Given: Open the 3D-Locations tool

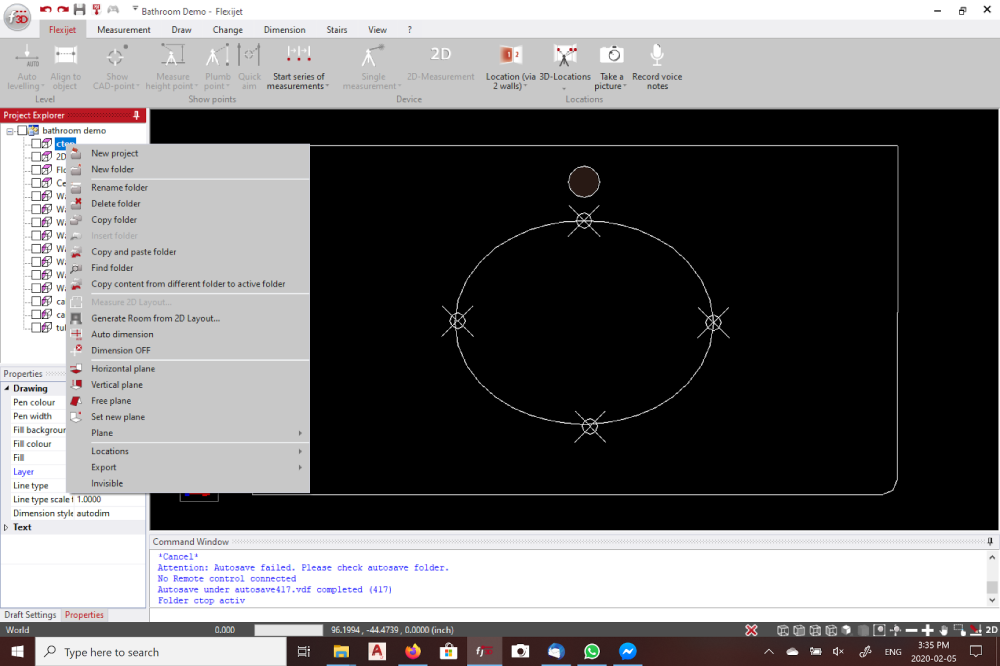Looking at the screenshot, I should pyautogui.click(x=565, y=56).
